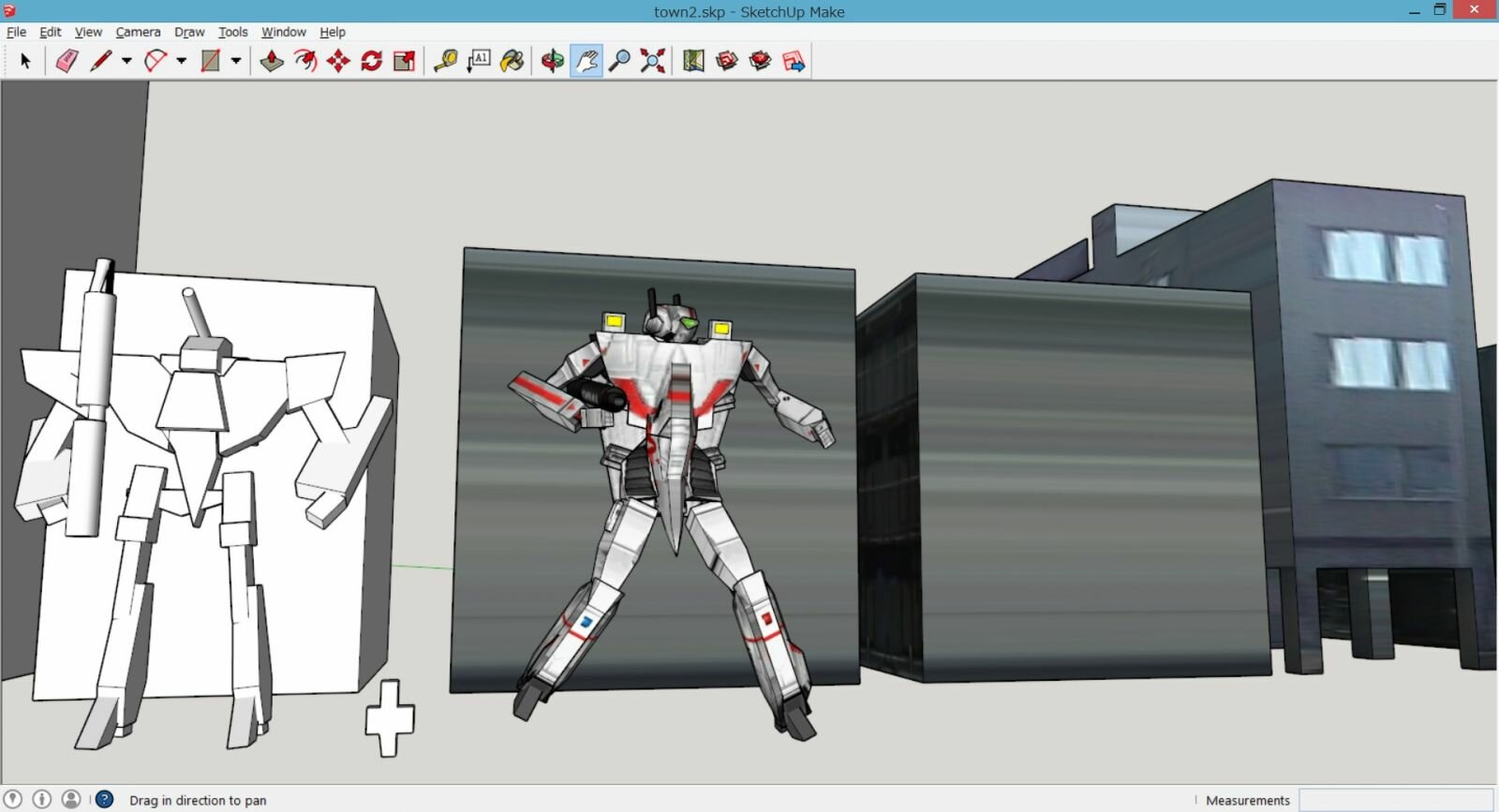This screenshot has height=812, width=1499.
Task: Click the Zoom Extents tool
Action: click(x=653, y=61)
